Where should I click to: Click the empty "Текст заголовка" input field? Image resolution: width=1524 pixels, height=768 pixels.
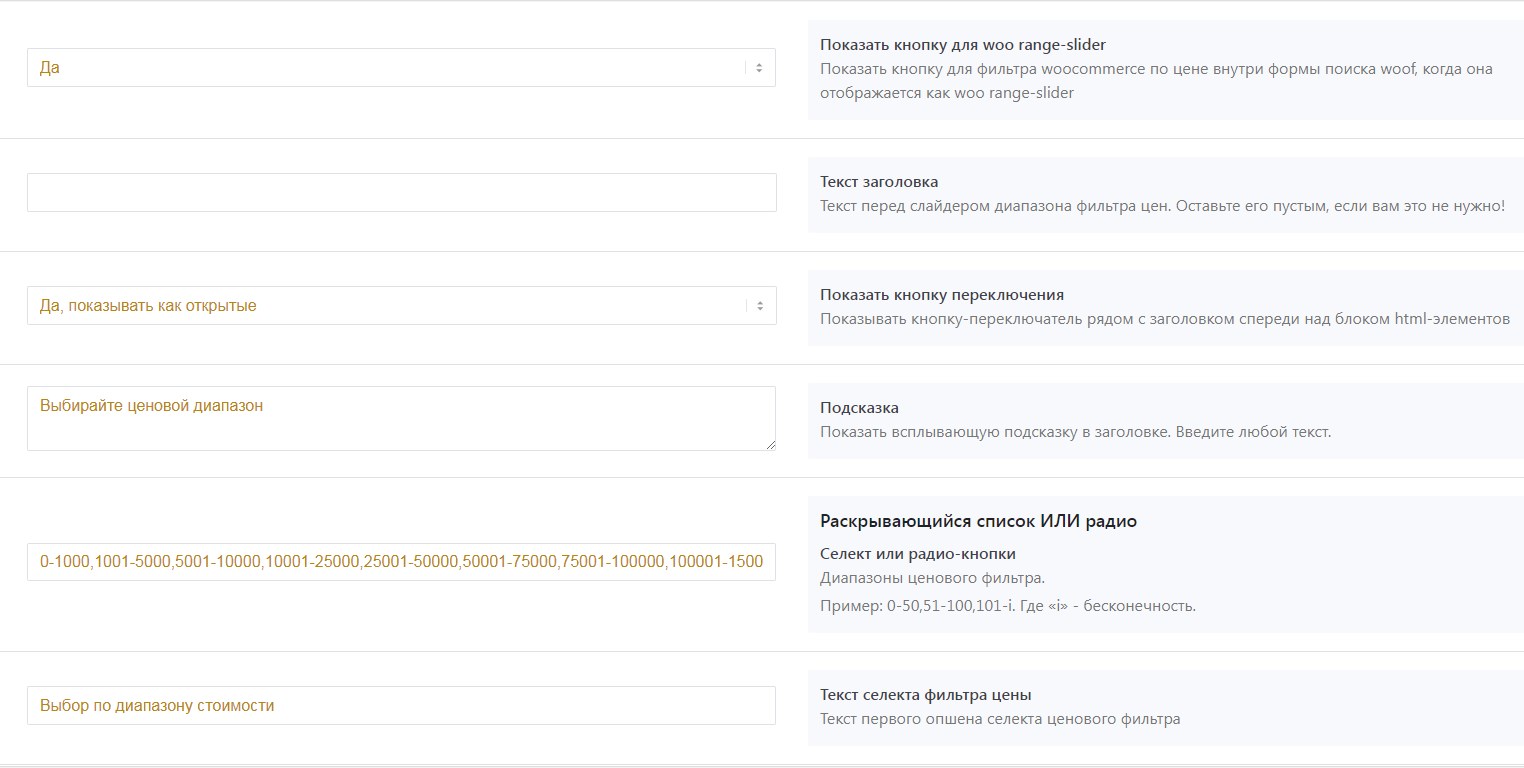[x=401, y=192]
